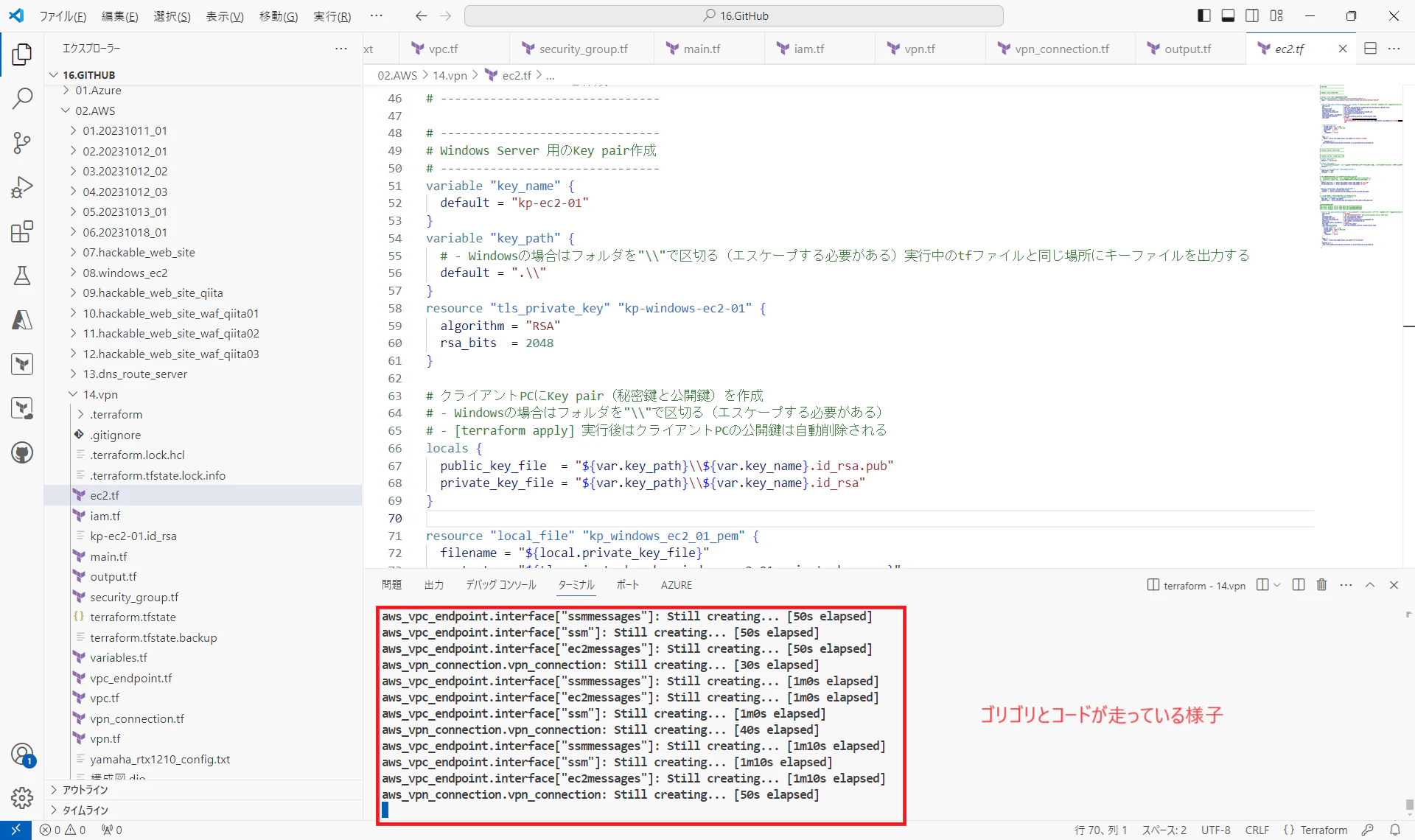This screenshot has height=840, width=1415.
Task: Split the terminal panel
Action: tap(1299, 585)
